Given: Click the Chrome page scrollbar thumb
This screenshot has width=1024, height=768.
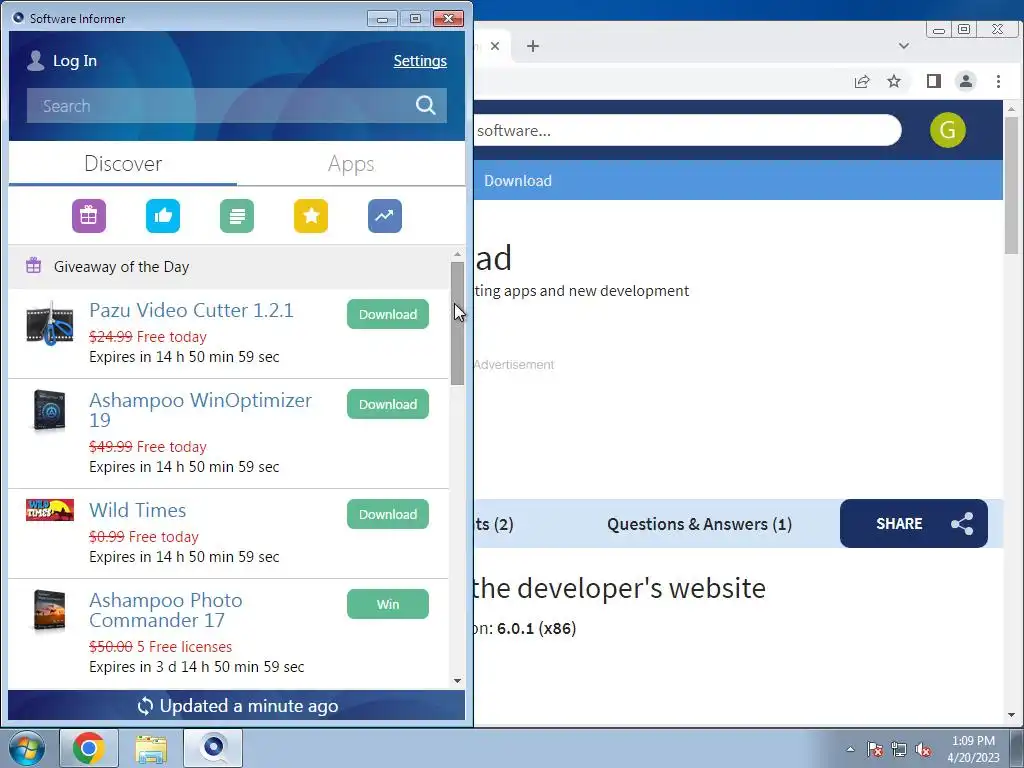Looking at the screenshot, I should point(1012,185).
